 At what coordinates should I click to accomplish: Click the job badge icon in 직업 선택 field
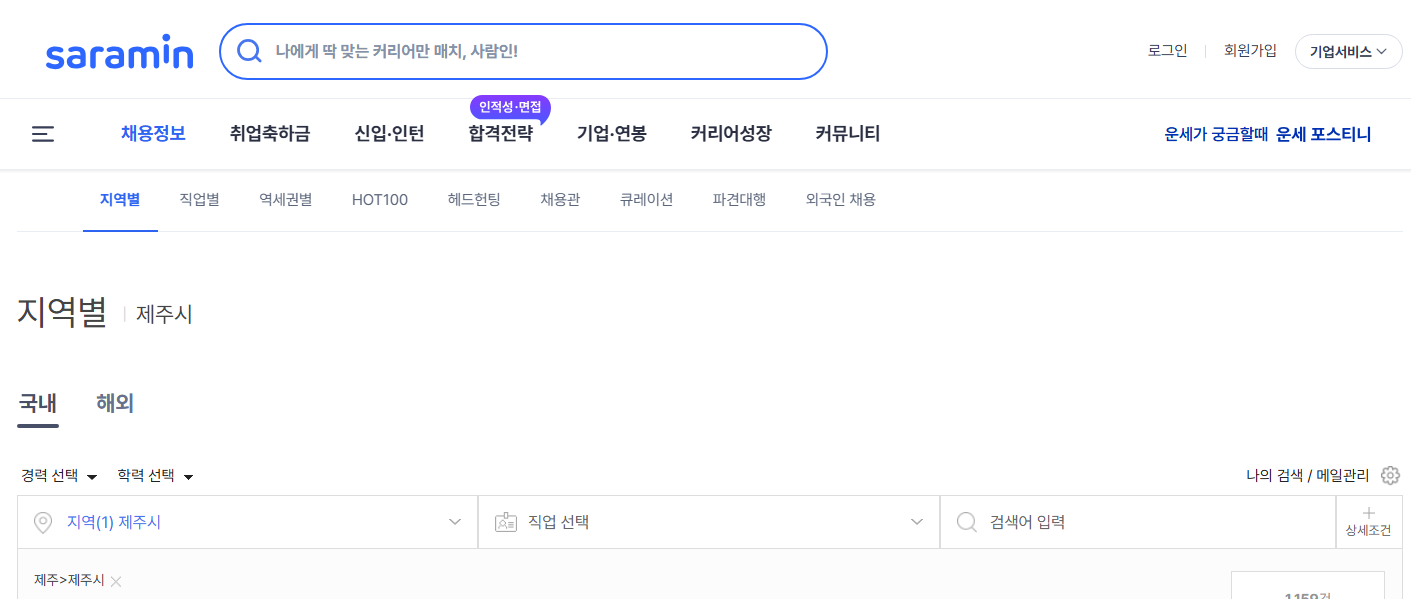503,521
